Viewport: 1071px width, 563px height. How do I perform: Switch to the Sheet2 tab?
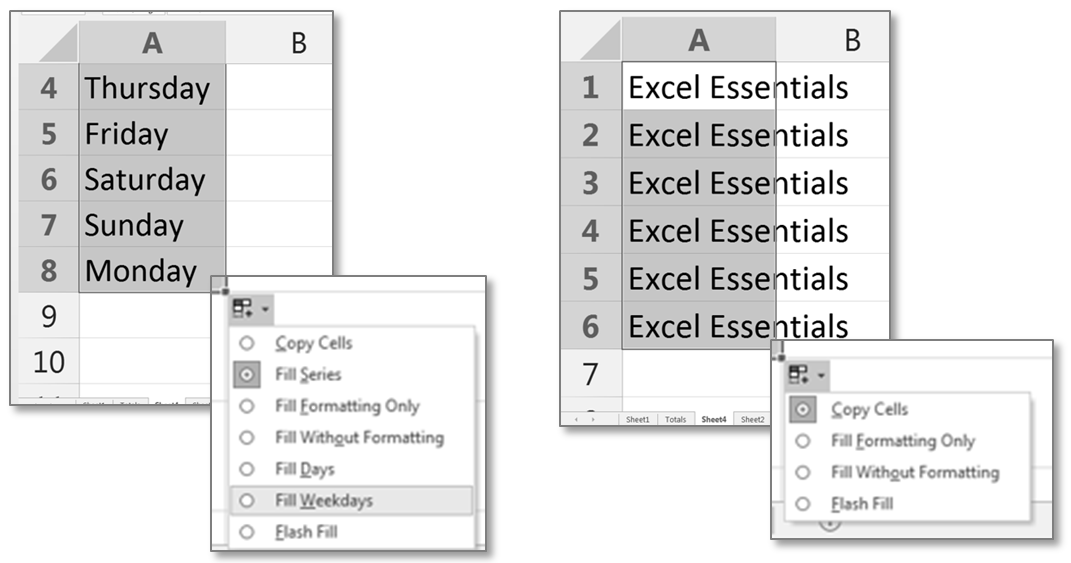[752, 420]
